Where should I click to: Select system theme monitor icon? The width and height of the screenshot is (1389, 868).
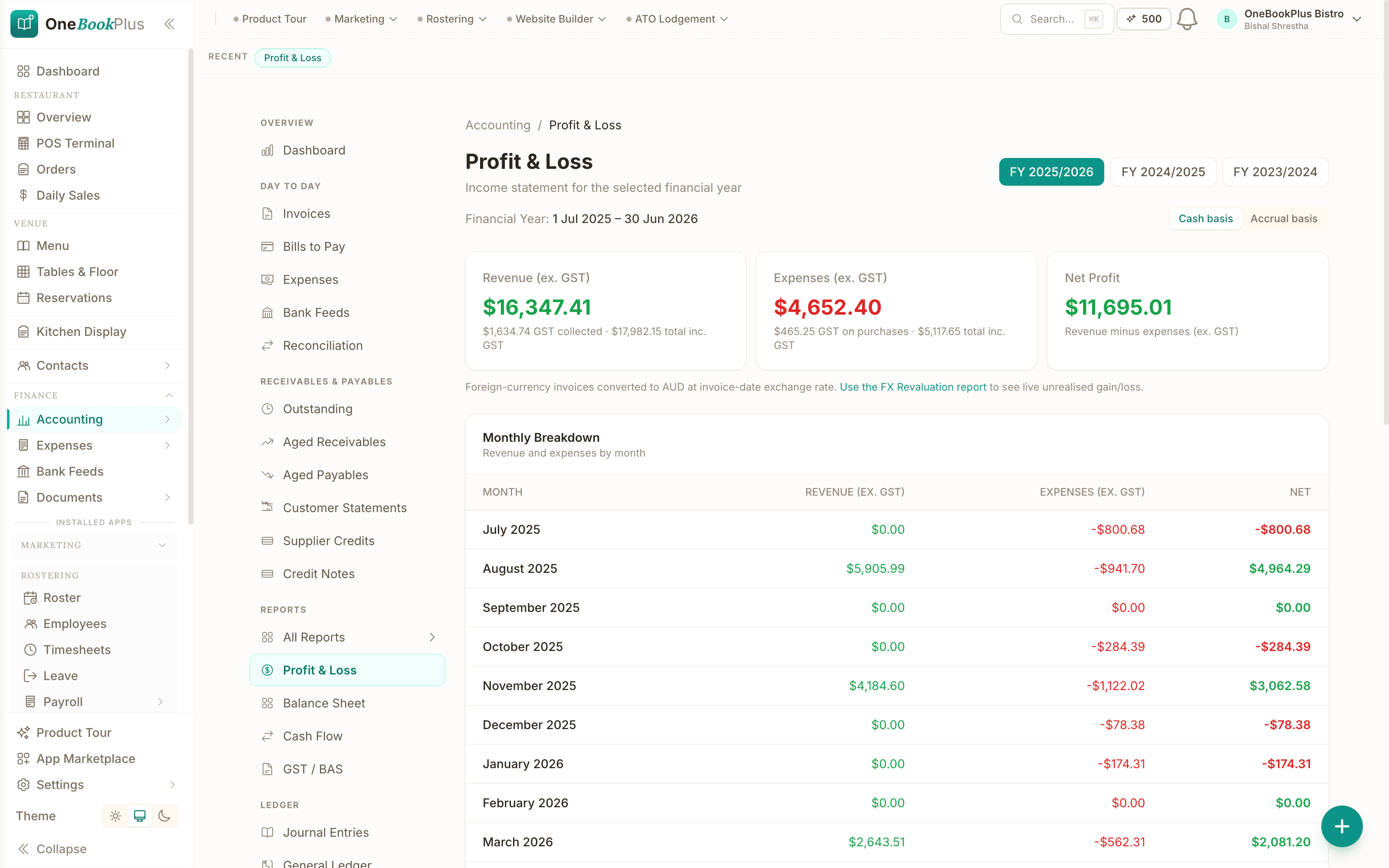click(x=139, y=816)
